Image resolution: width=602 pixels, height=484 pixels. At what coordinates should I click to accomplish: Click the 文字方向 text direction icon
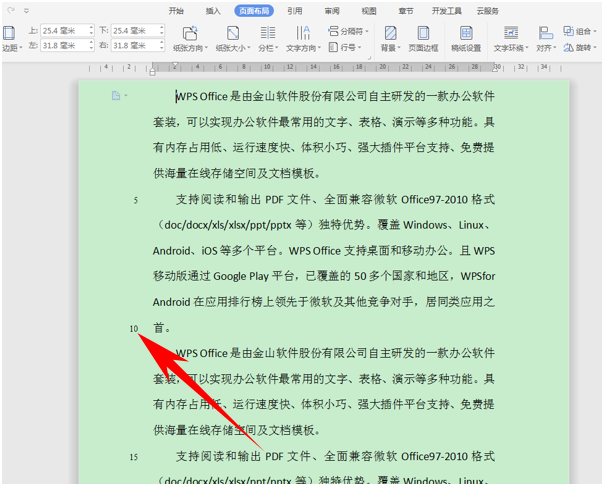pyautogui.click(x=303, y=33)
